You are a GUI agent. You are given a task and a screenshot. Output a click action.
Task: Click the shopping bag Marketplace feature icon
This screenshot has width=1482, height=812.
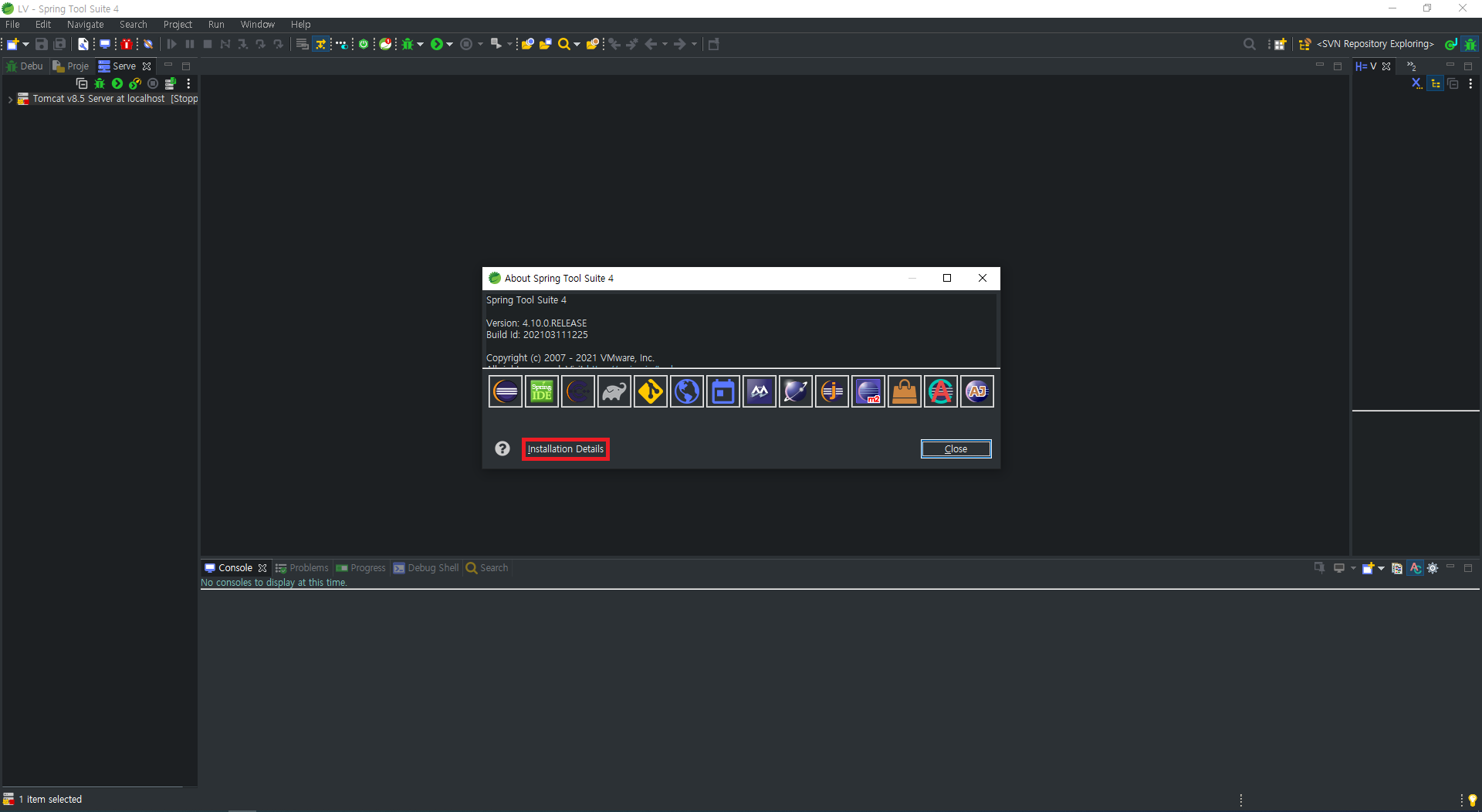tap(905, 391)
